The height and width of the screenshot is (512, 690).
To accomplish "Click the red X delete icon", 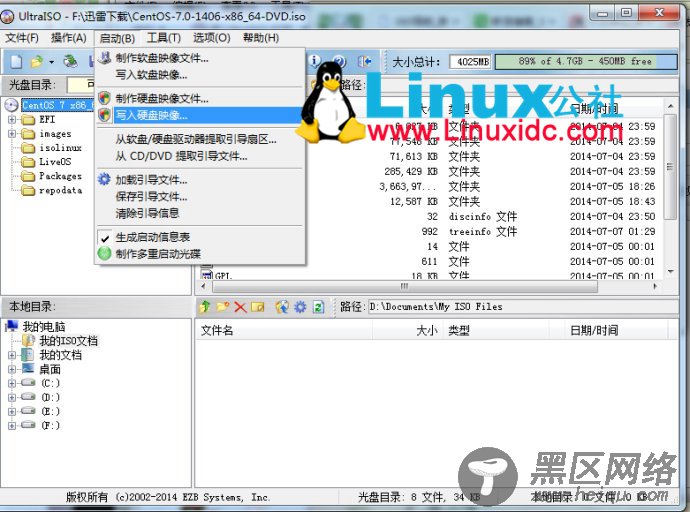I will 240,307.
